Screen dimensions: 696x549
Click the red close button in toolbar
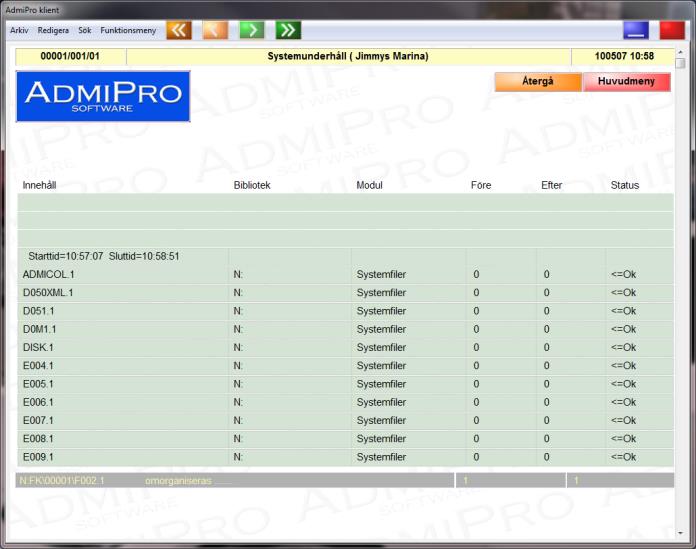(x=672, y=30)
